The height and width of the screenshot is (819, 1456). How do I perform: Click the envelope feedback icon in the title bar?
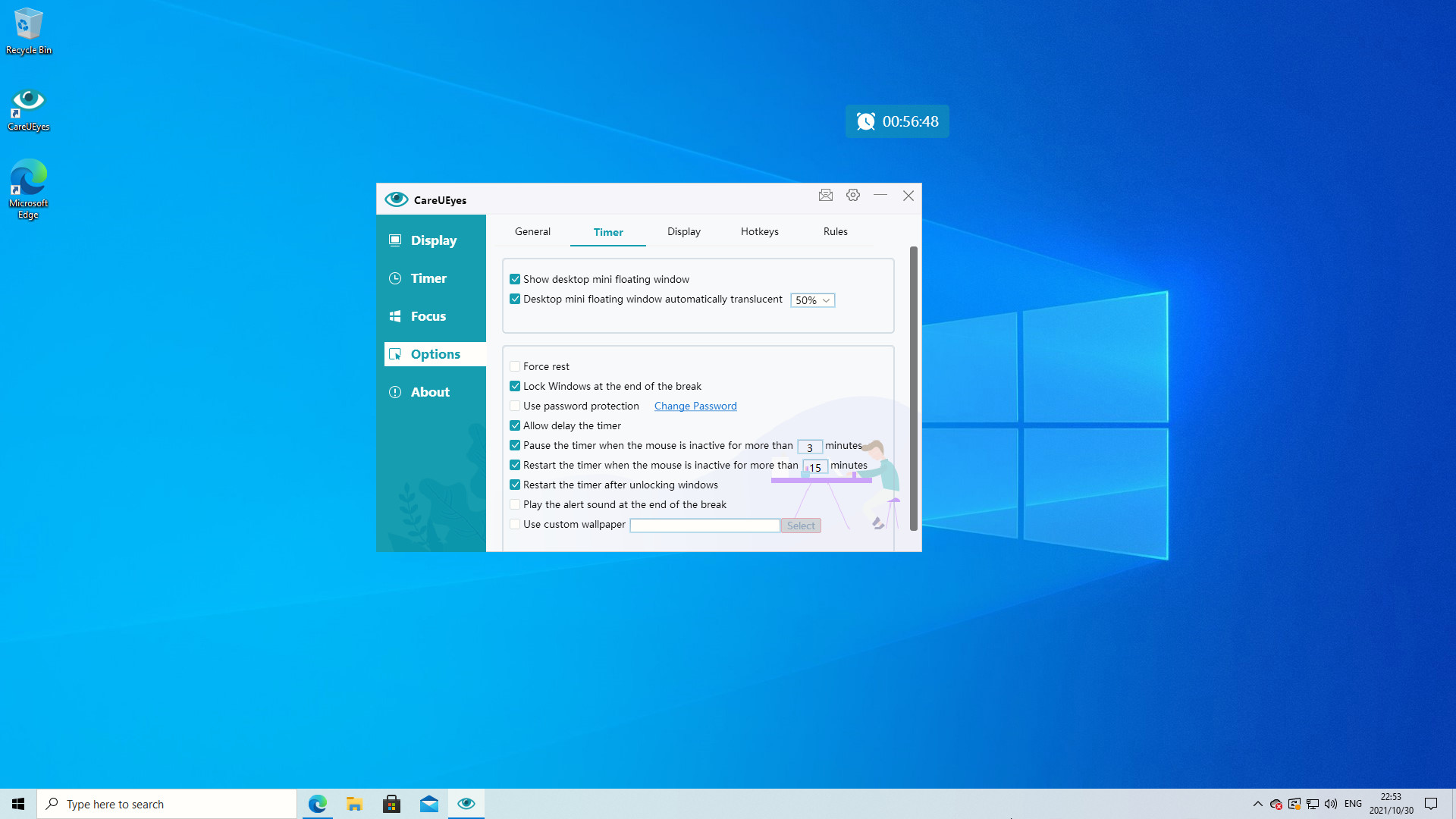pyautogui.click(x=826, y=195)
